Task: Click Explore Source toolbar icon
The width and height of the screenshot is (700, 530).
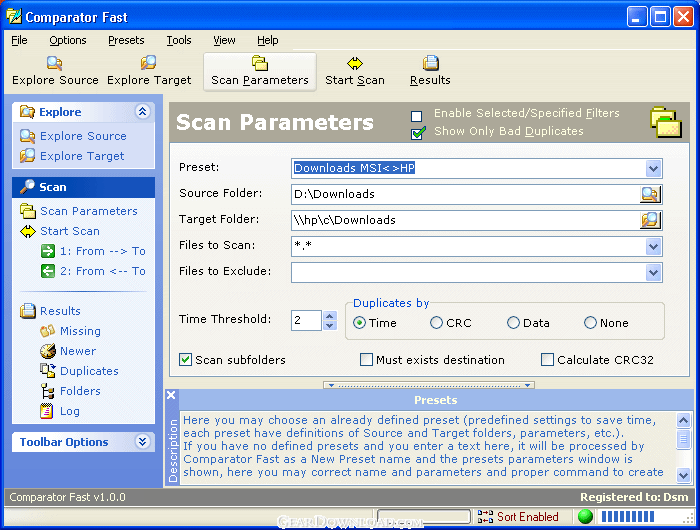Action: [54, 63]
